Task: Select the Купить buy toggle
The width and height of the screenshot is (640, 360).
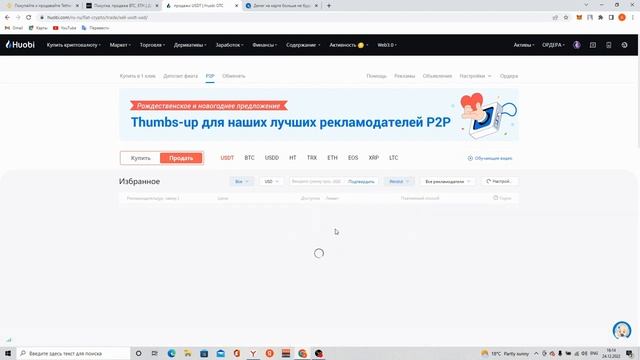Action: 140,158
